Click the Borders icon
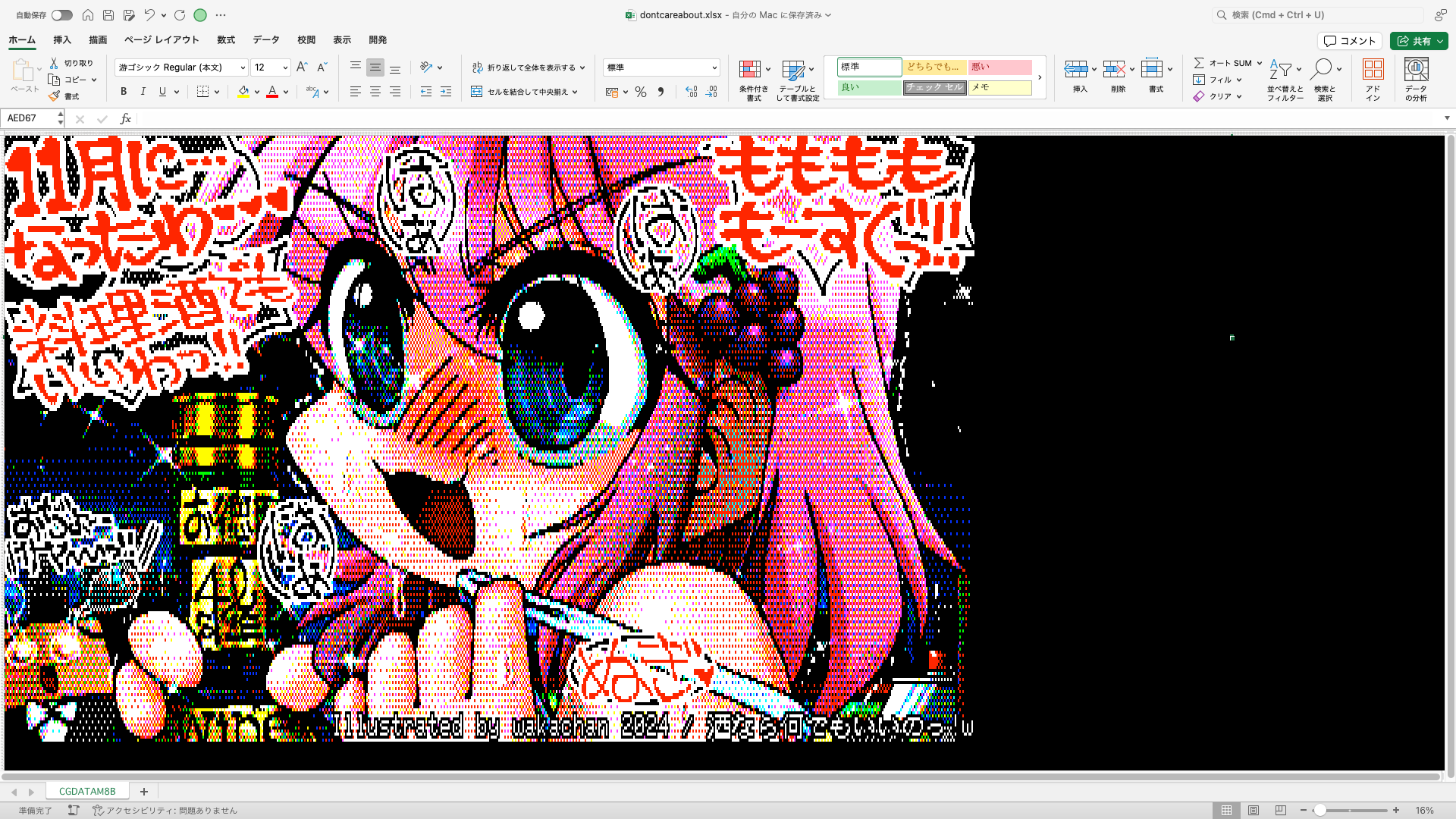This screenshot has width=1456, height=819. click(x=202, y=92)
